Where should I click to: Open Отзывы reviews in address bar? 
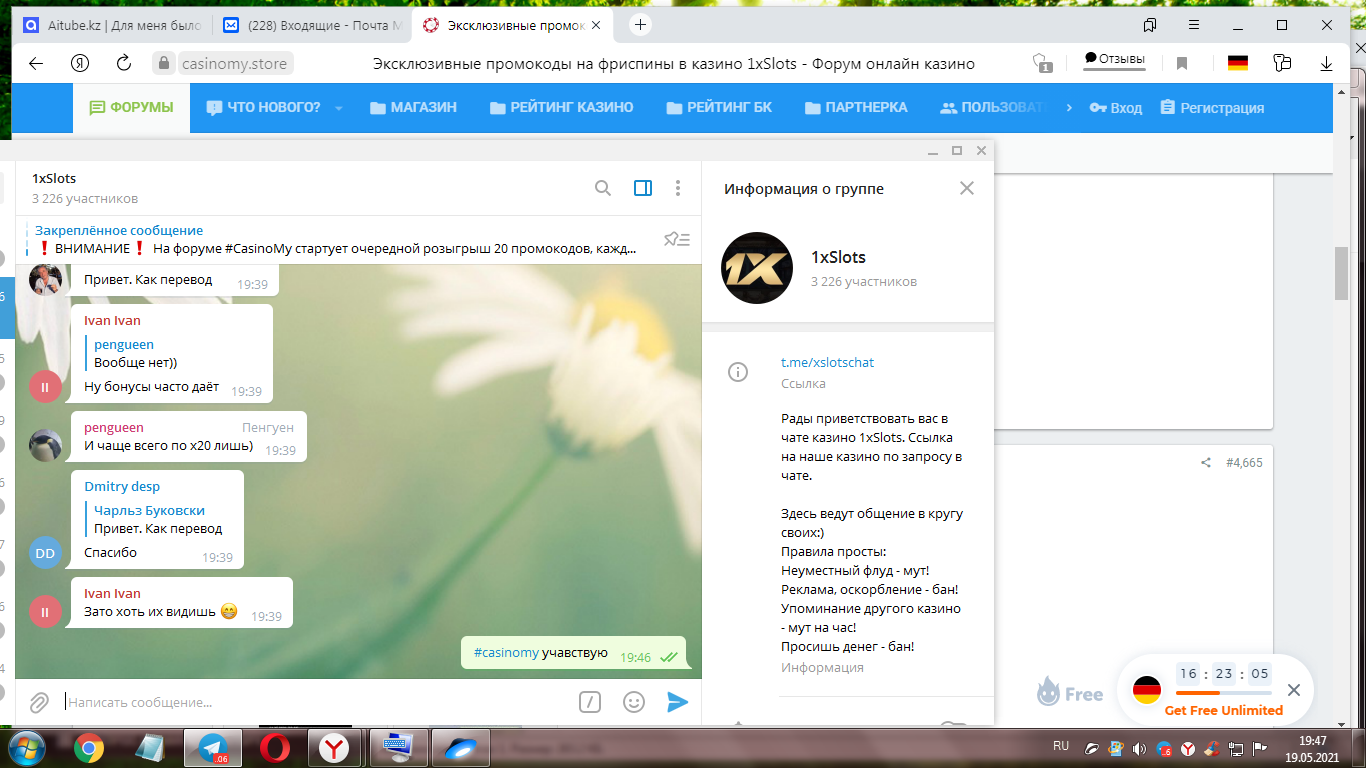click(x=1115, y=59)
